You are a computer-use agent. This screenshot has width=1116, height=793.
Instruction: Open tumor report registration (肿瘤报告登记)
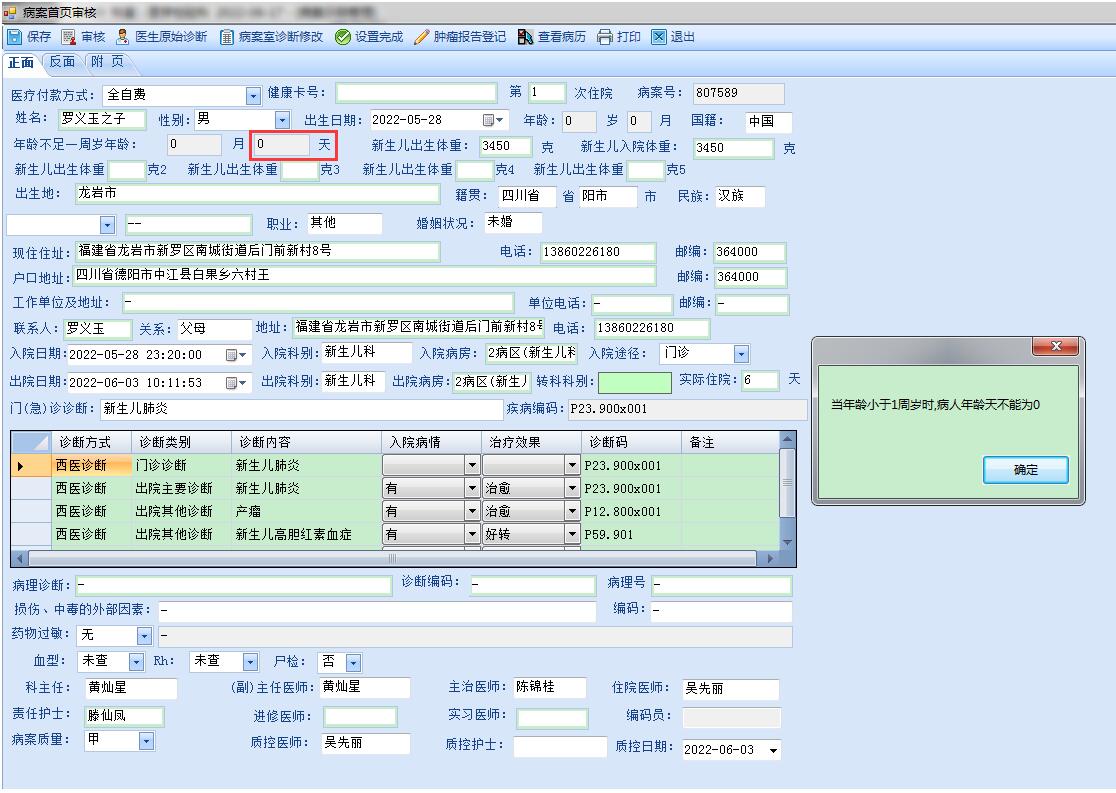[x=460, y=37]
